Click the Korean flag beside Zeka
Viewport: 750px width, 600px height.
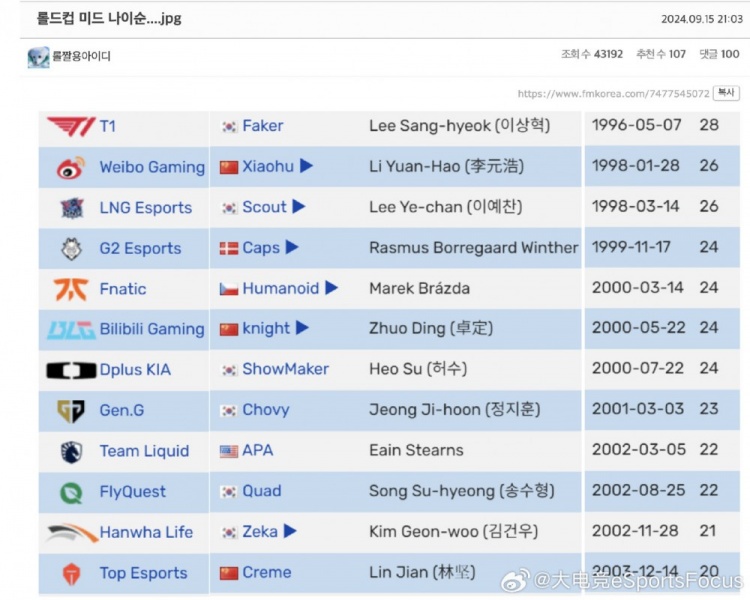pos(229,533)
